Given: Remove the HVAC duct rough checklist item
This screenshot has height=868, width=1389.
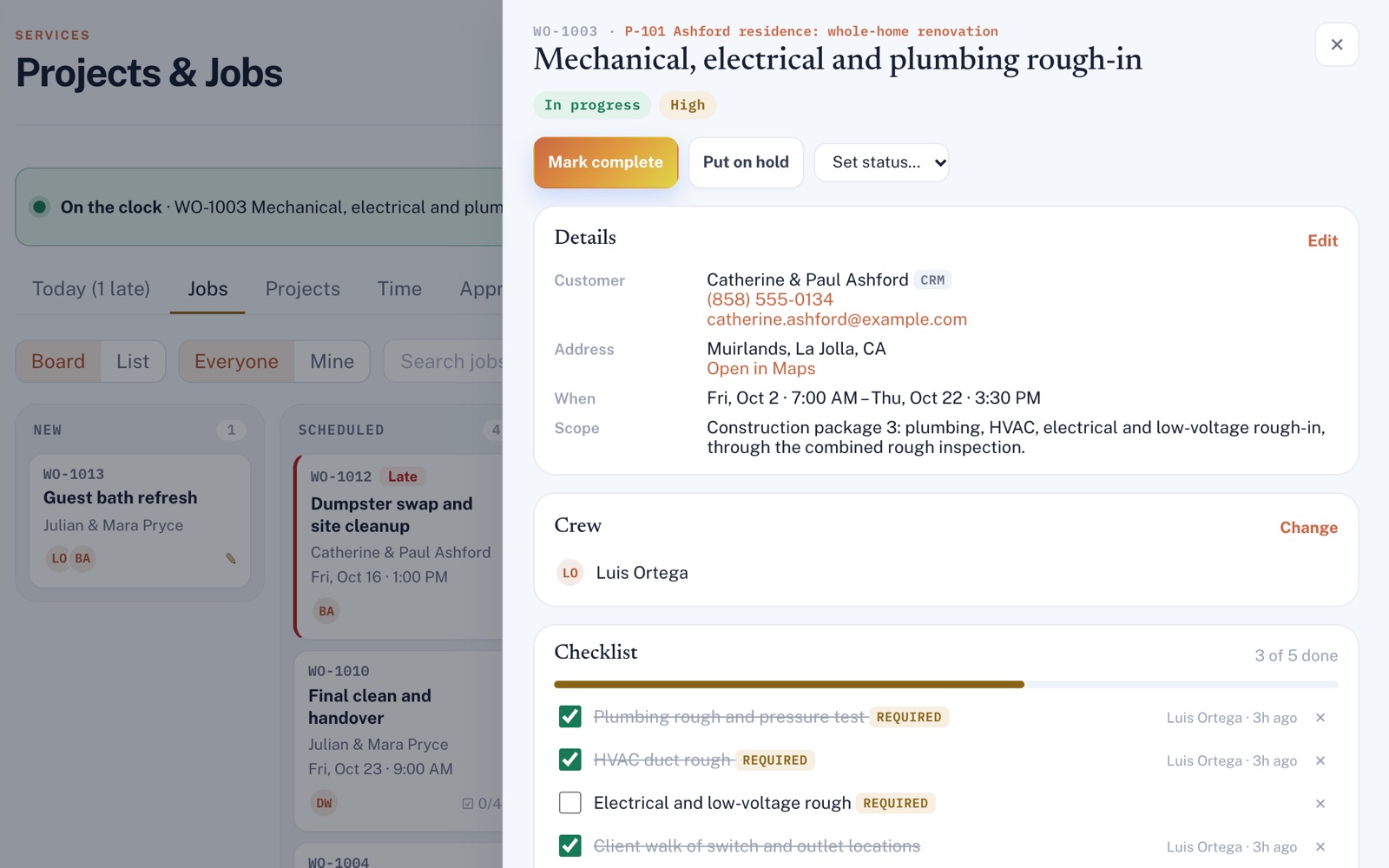Looking at the screenshot, I should [1320, 760].
